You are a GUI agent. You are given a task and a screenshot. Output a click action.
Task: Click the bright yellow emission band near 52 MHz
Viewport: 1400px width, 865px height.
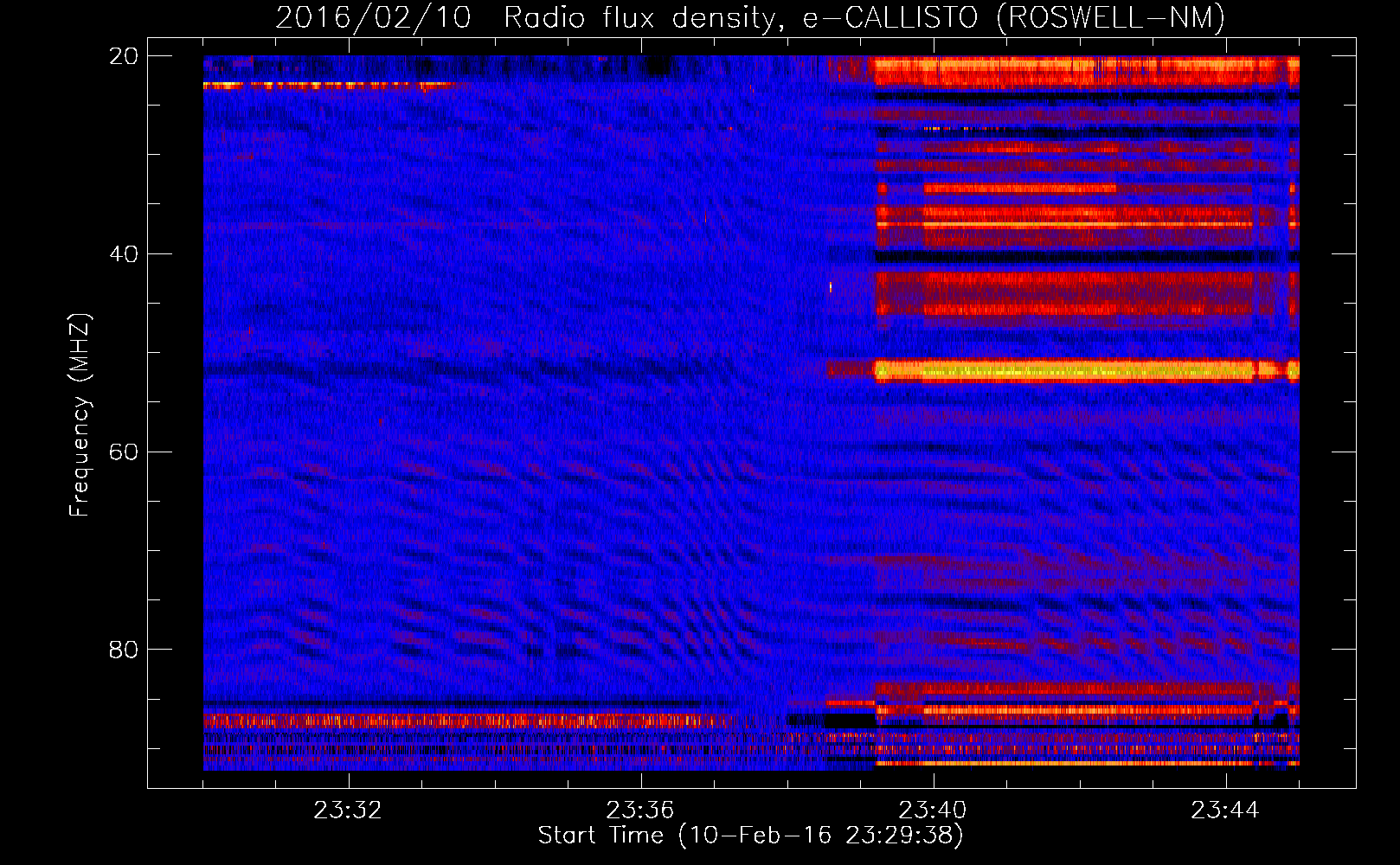click(x=1086, y=372)
